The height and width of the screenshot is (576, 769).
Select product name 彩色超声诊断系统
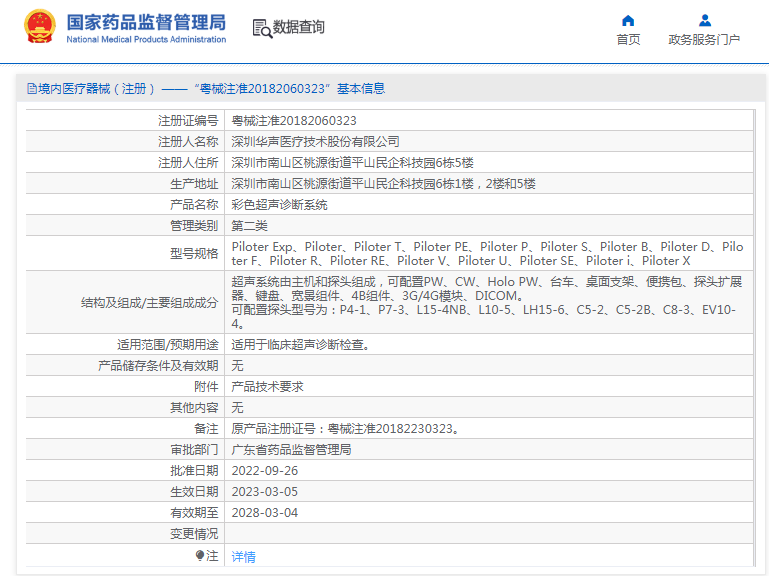[280, 205]
